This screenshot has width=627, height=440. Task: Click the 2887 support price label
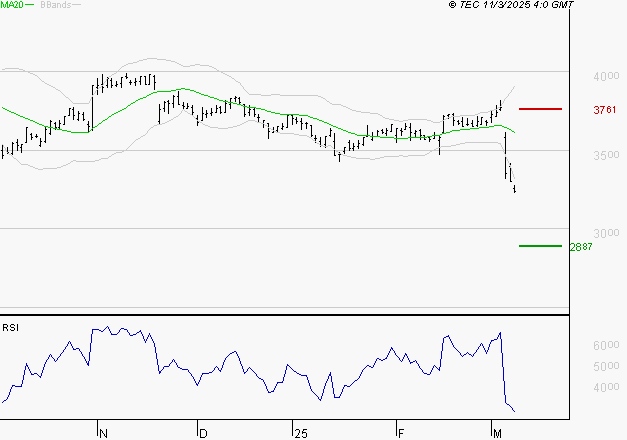tap(580, 247)
